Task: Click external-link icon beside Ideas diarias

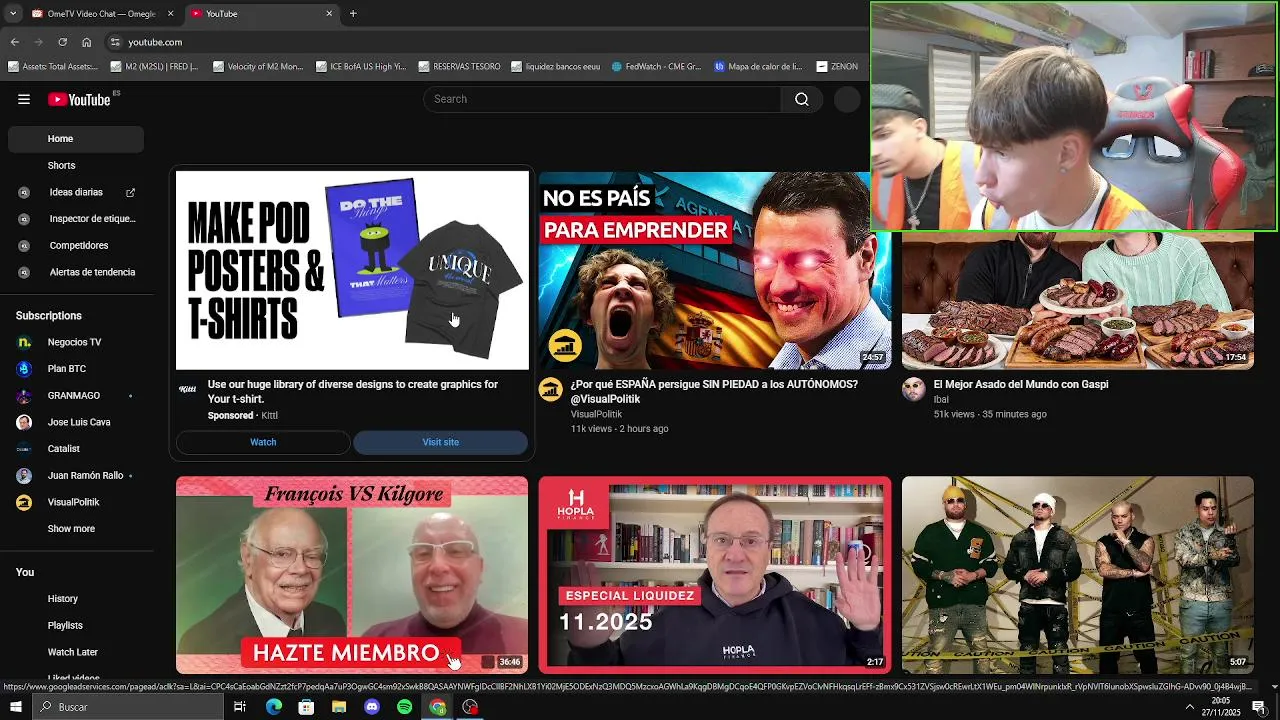Action: (x=130, y=192)
